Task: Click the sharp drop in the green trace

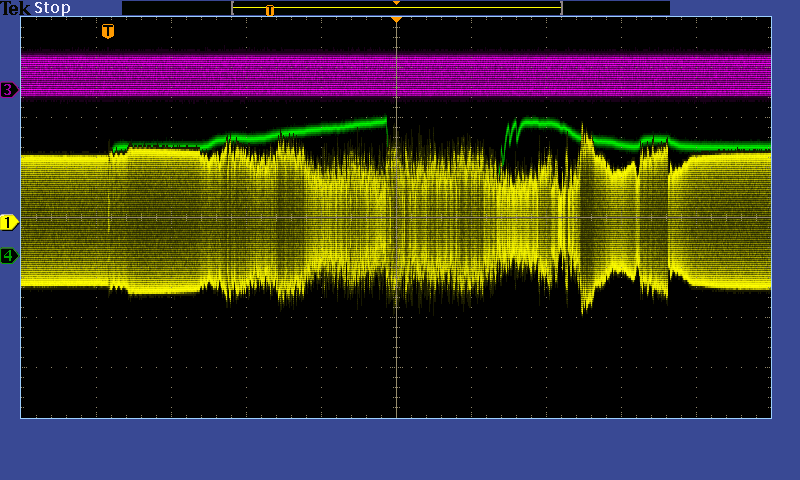Action: pyautogui.click(x=388, y=135)
